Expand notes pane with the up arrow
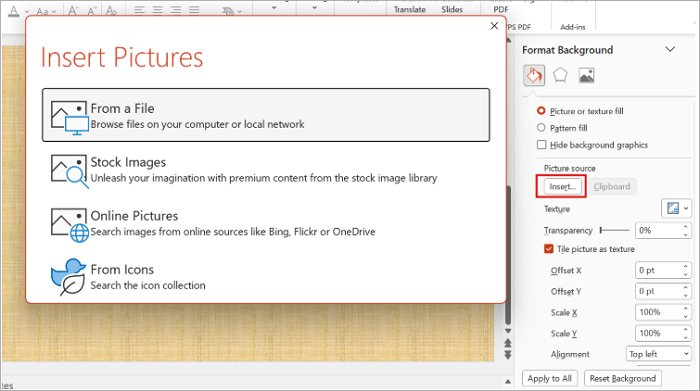 pyautogui.click(x=508, y=382)
